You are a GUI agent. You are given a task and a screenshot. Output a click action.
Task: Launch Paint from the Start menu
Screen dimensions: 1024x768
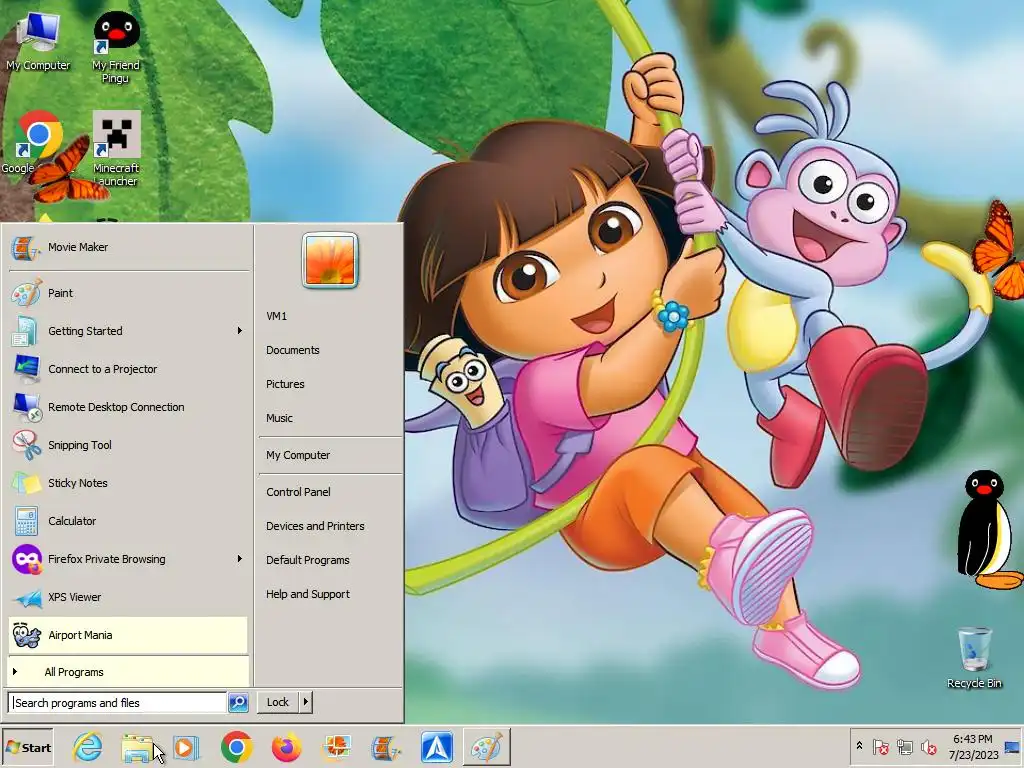pos(129,293)
